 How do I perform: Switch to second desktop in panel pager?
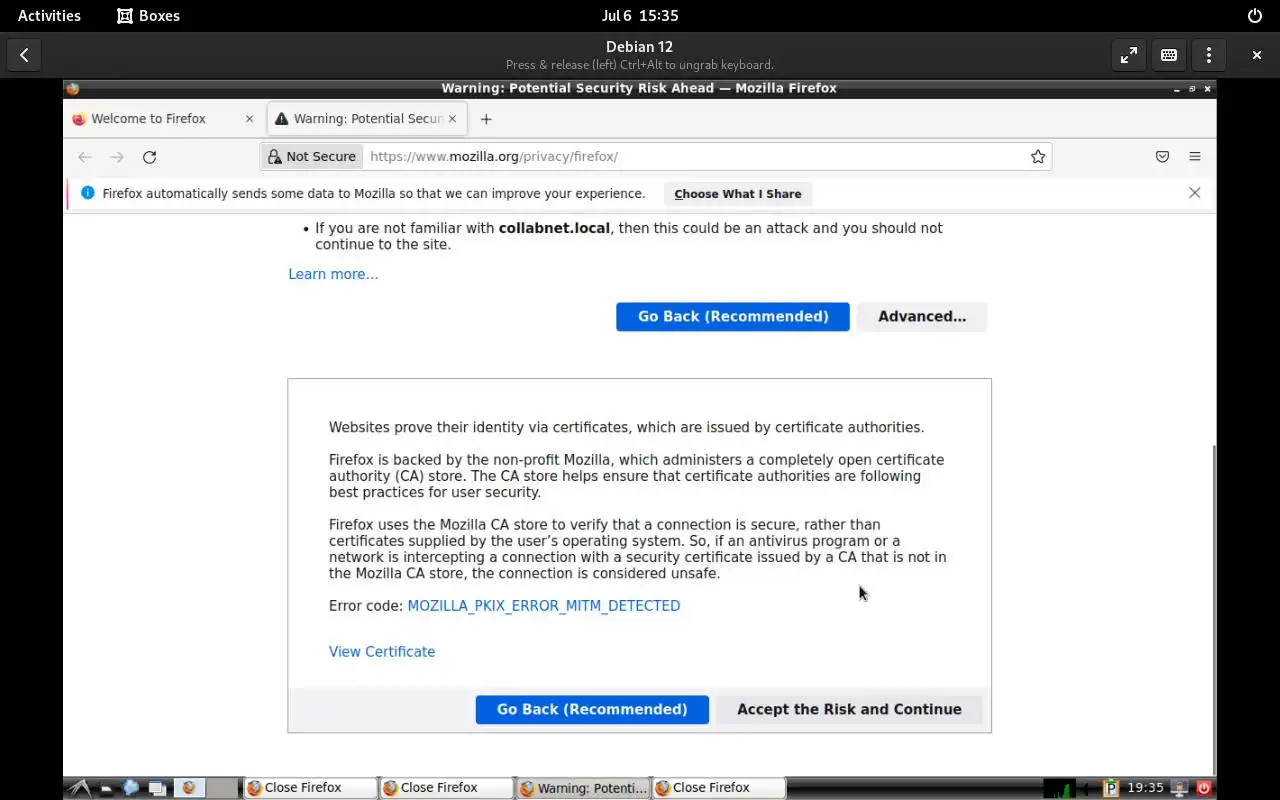tap(223, 788)
